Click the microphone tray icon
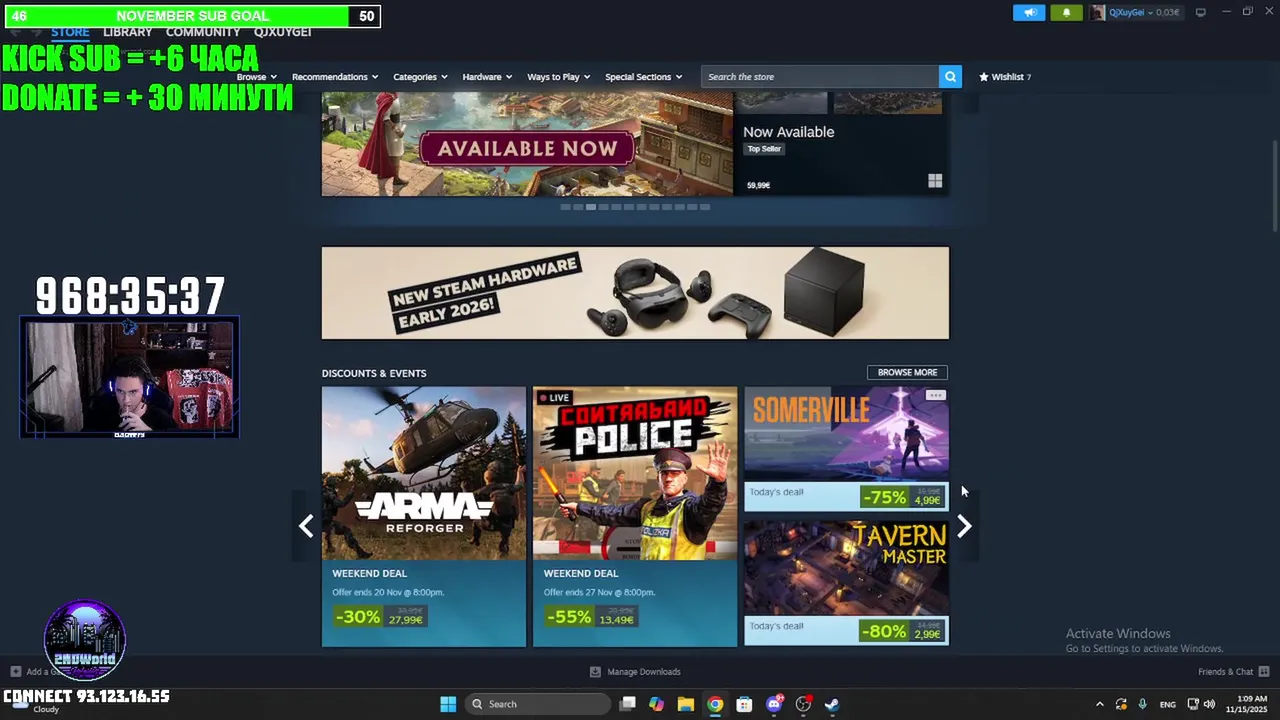1280x720 pixels. pos(1142,704)
